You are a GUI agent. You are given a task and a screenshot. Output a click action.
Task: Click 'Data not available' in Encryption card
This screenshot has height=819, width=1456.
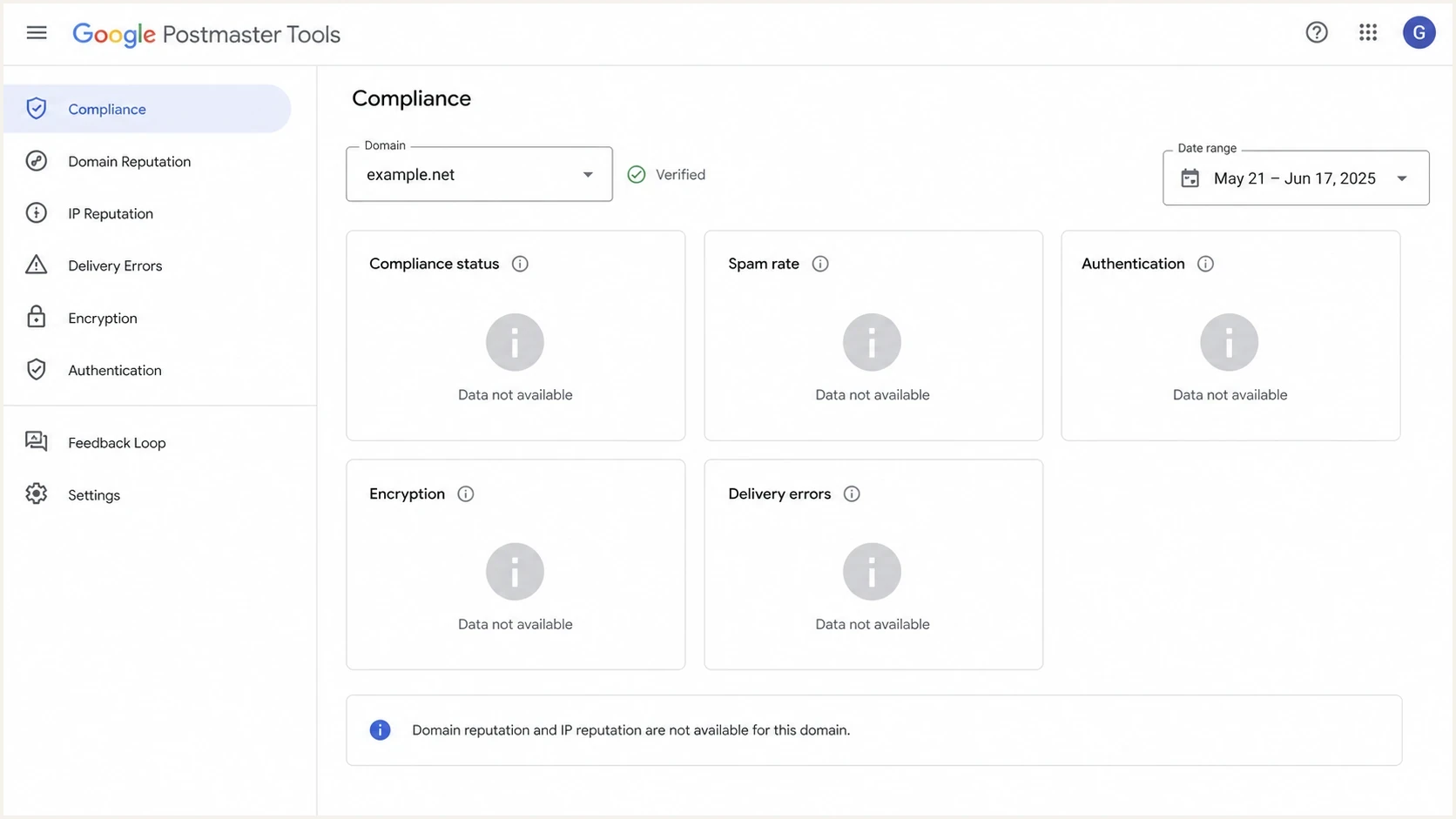point(516,625)
